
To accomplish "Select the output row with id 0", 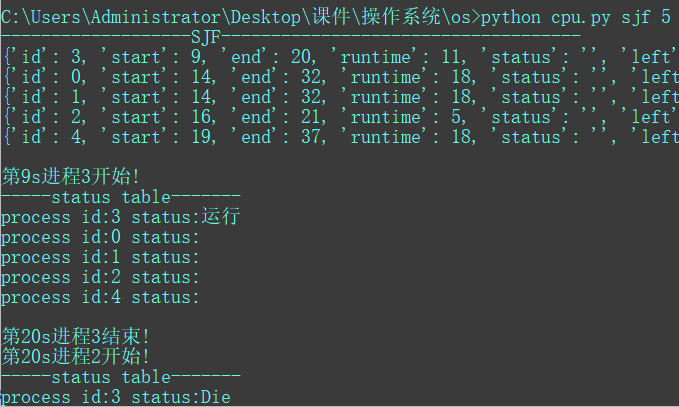I will click(x=341, y=77).
